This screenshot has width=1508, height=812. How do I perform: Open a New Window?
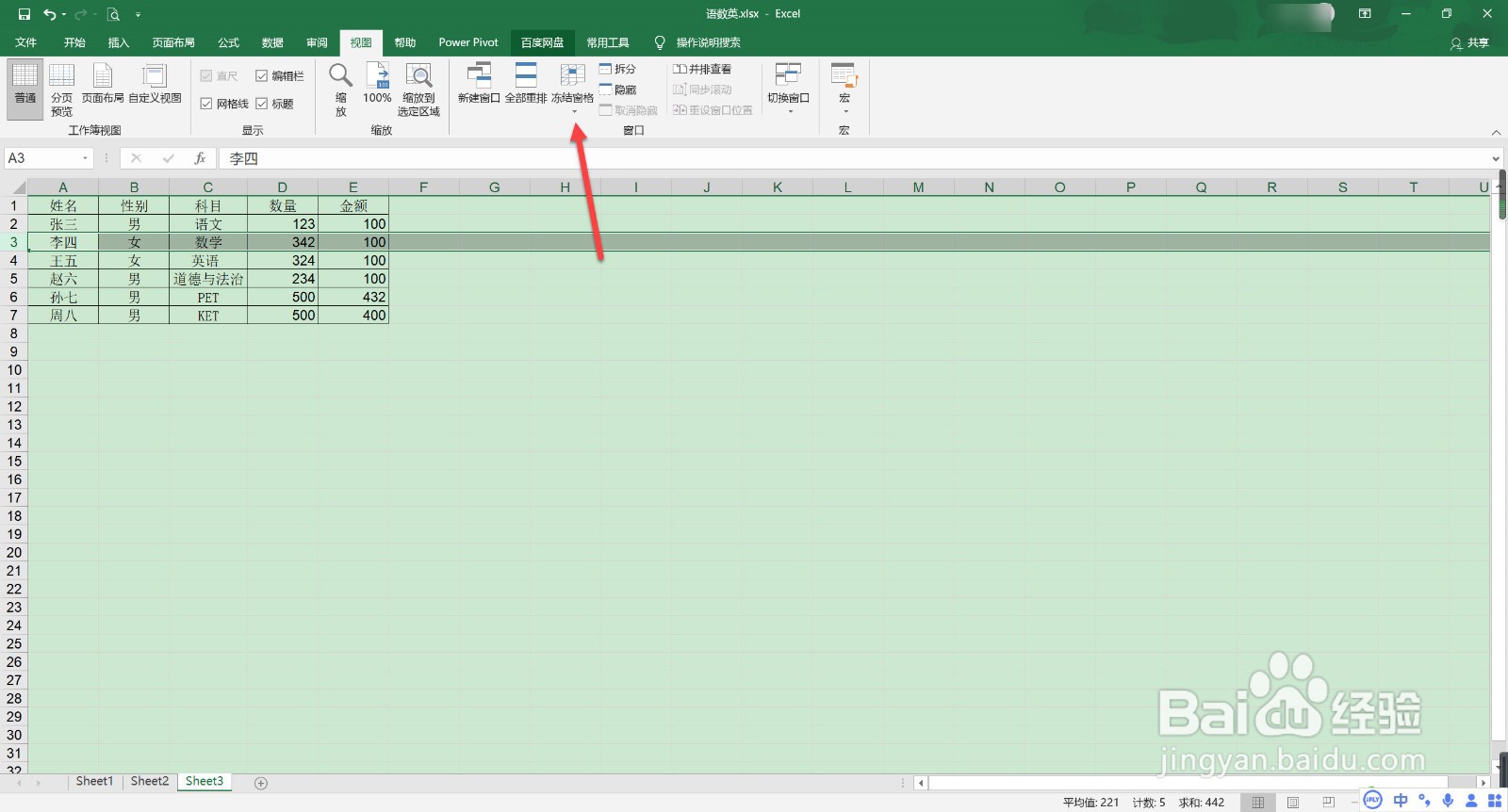click(479, 83)
